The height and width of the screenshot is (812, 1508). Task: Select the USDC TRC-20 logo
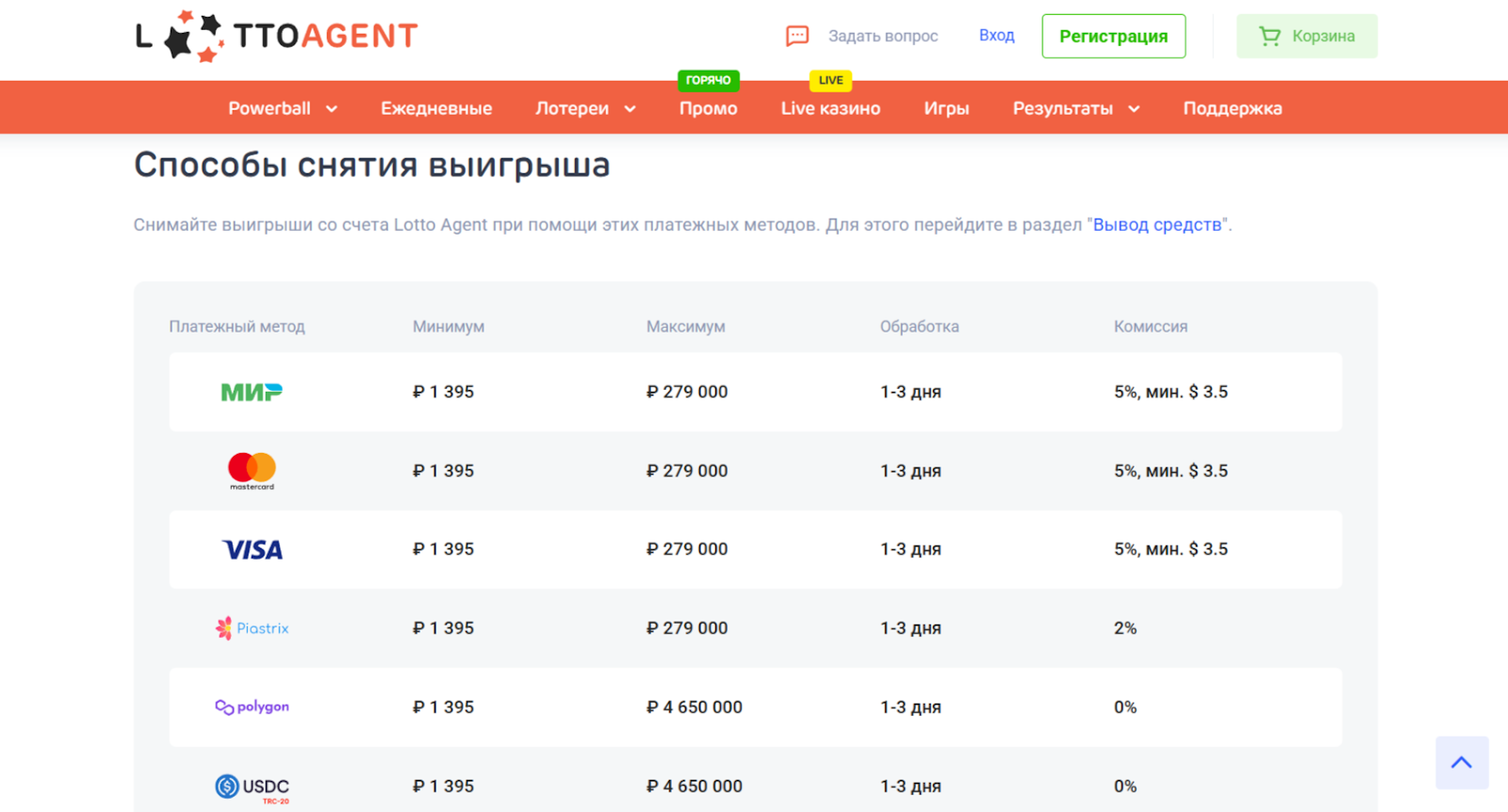(252, 787)
